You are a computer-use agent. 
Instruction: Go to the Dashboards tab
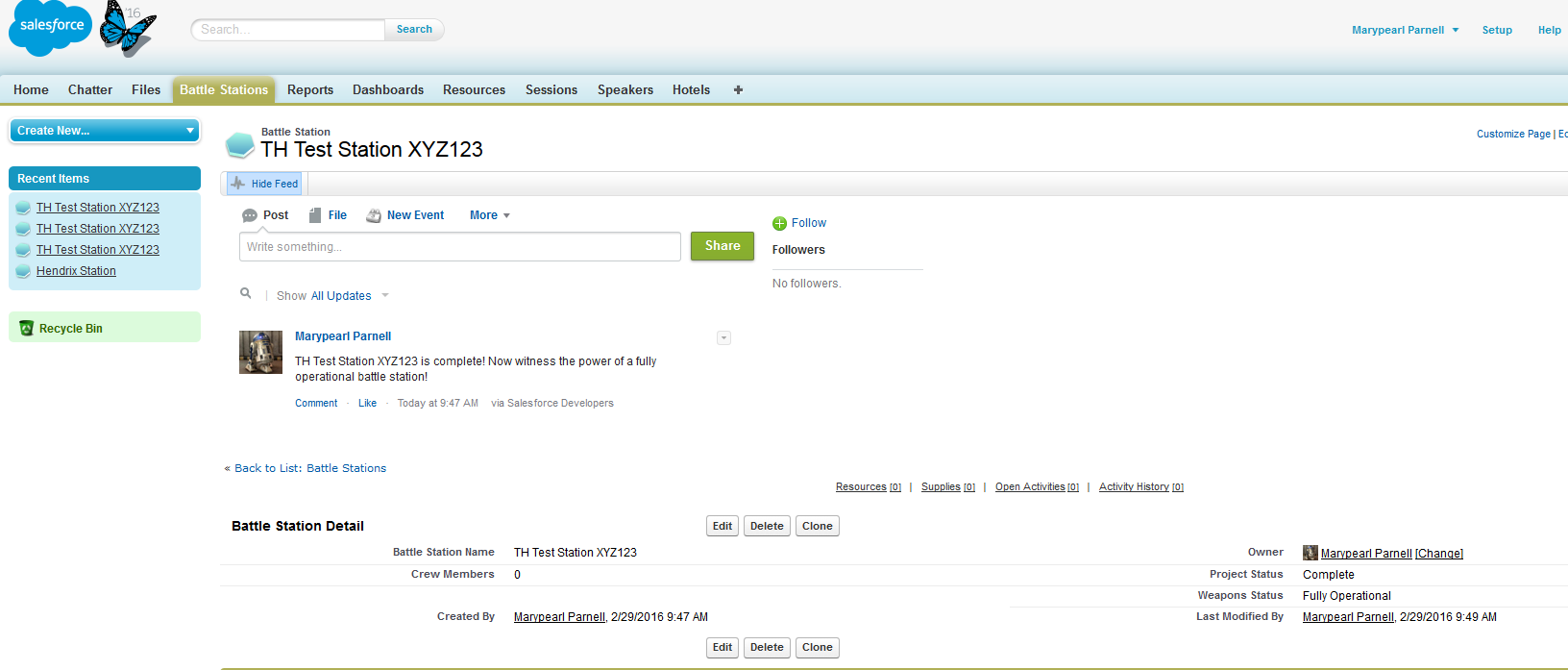[x=388, y=89]
